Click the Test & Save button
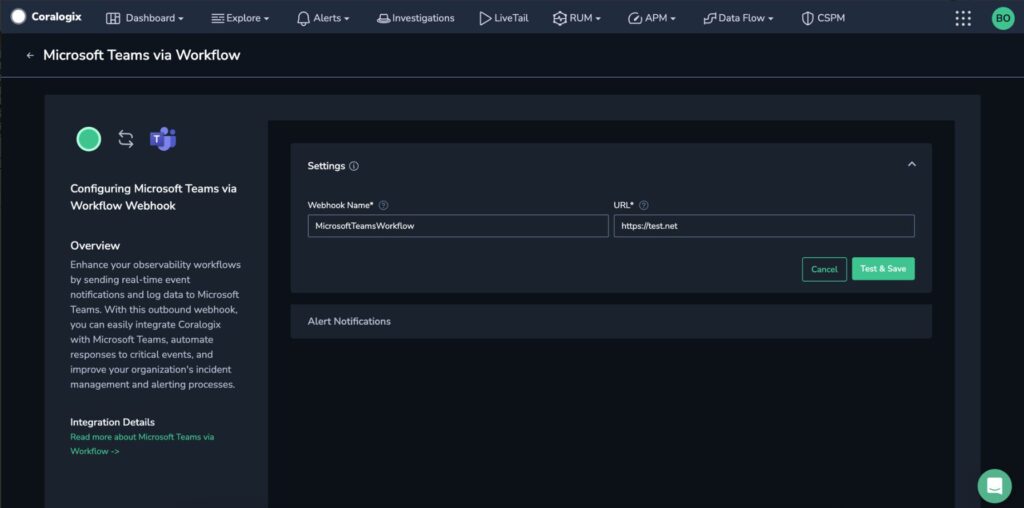Screen dimensions: 1024x508 point(883,269)
